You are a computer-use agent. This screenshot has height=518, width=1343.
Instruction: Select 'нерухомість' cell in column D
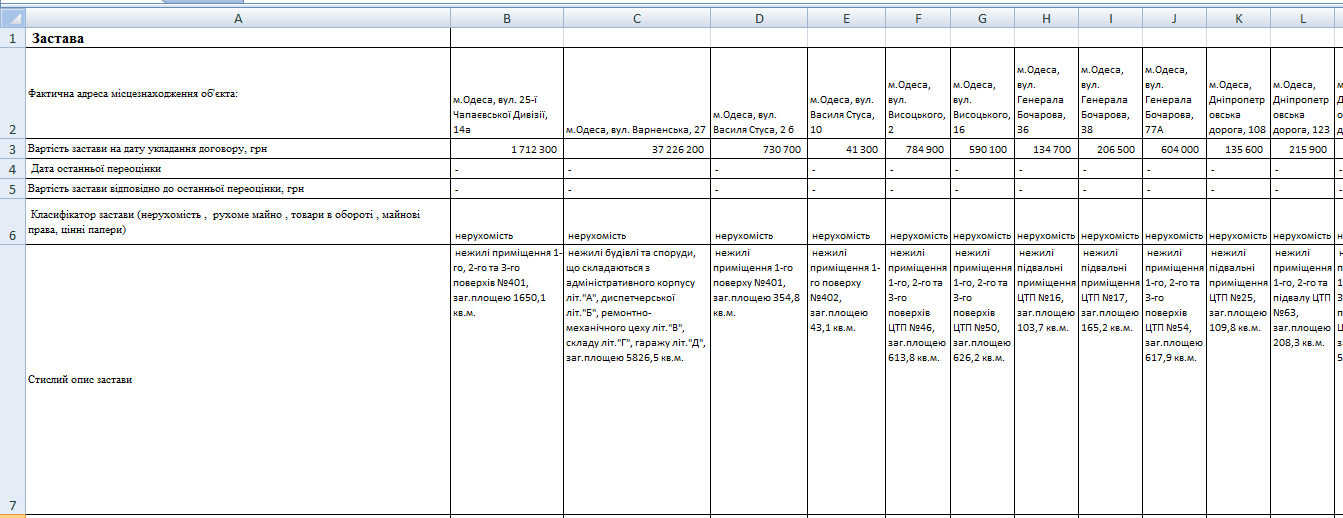758,235
